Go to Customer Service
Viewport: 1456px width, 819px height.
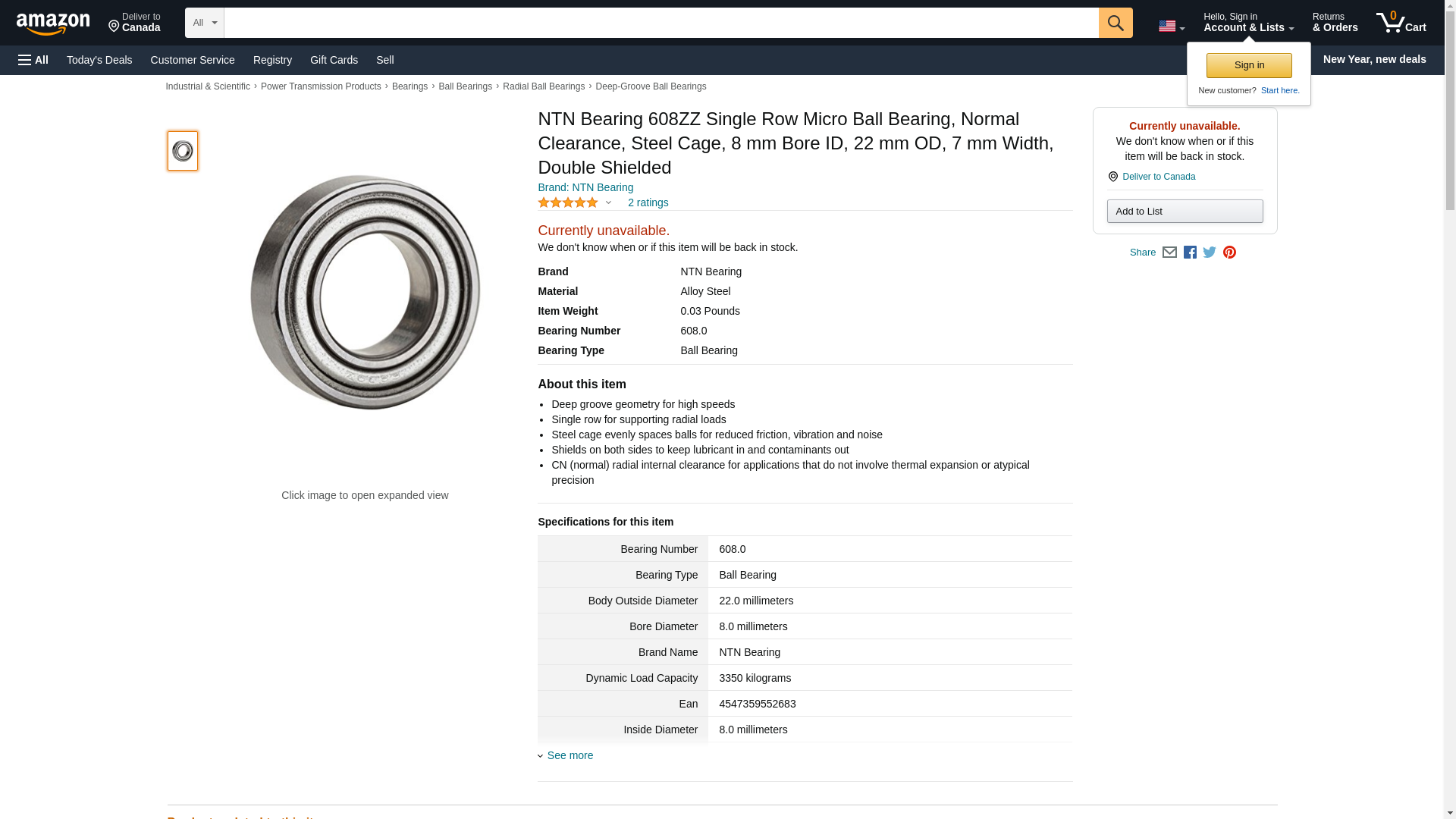pyautogui.click(x=193, y=60)
